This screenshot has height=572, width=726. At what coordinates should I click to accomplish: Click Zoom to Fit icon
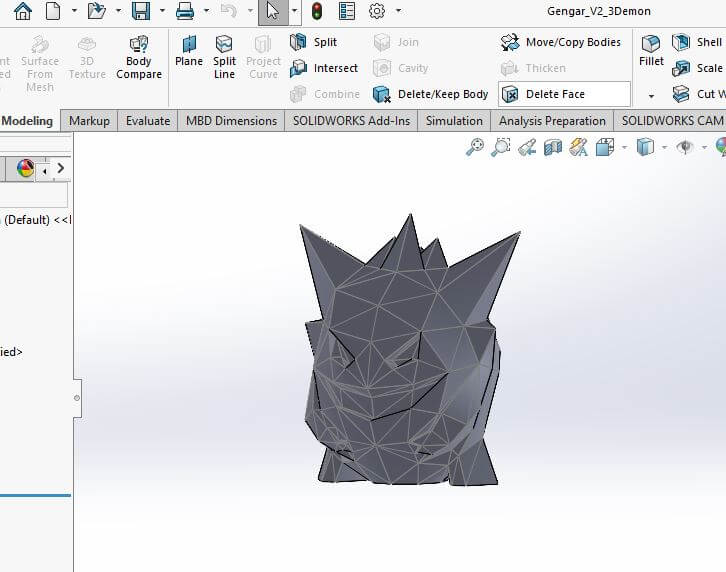tap(475, 147)
